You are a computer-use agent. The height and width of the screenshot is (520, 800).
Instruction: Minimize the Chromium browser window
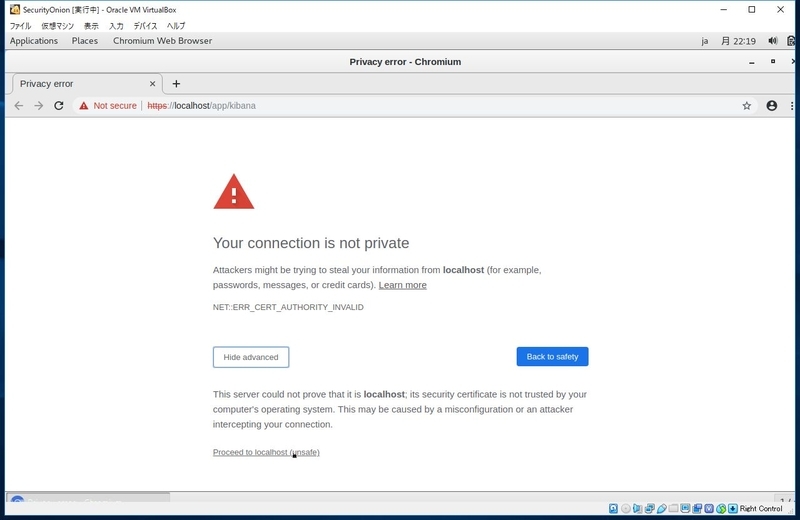click(752, 62)
